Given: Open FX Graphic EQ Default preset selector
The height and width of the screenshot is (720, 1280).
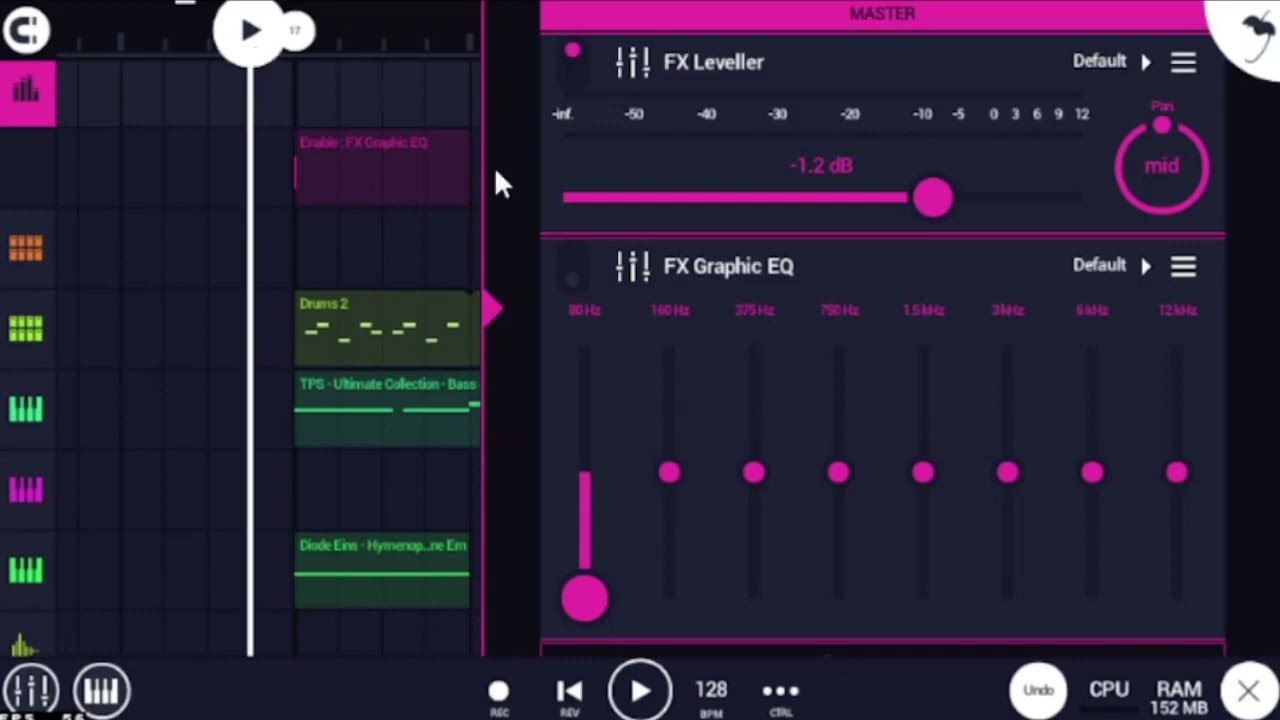Looking at the screenshot, I should (x=1099, y=265).
